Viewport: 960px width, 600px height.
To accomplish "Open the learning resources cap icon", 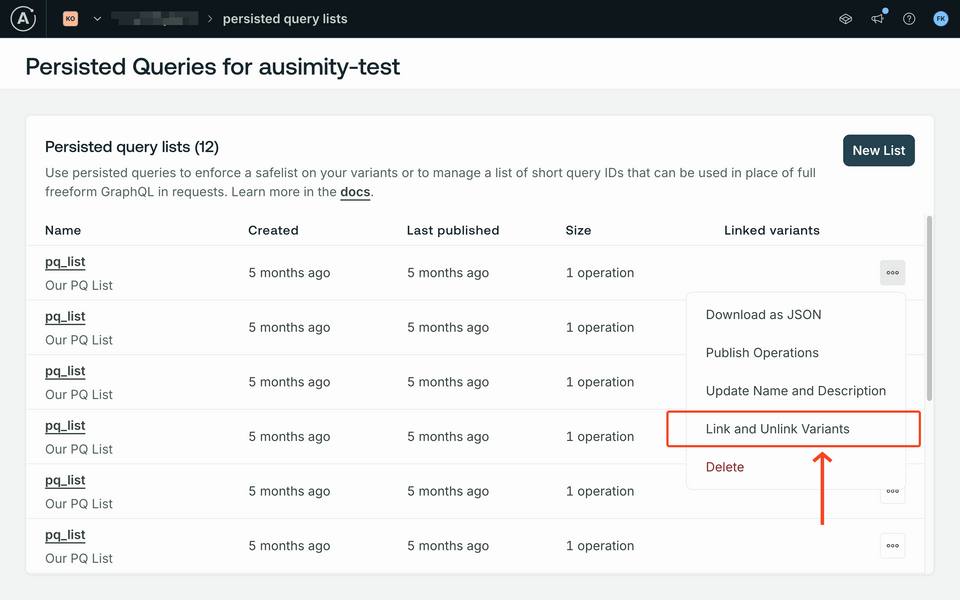I will [x=846, y=19].
